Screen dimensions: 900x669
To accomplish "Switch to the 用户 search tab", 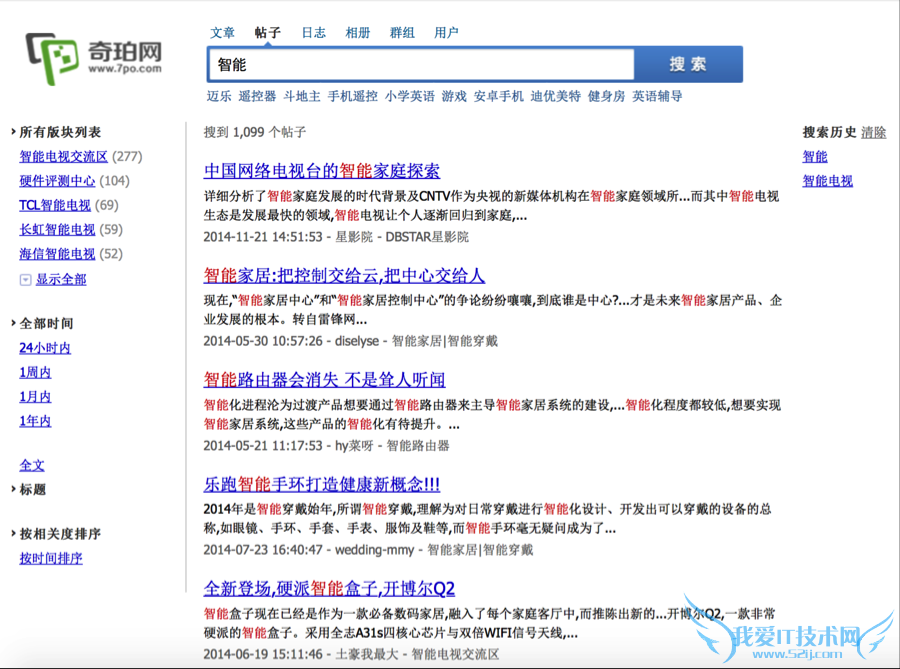I will (x=446, y=32).
